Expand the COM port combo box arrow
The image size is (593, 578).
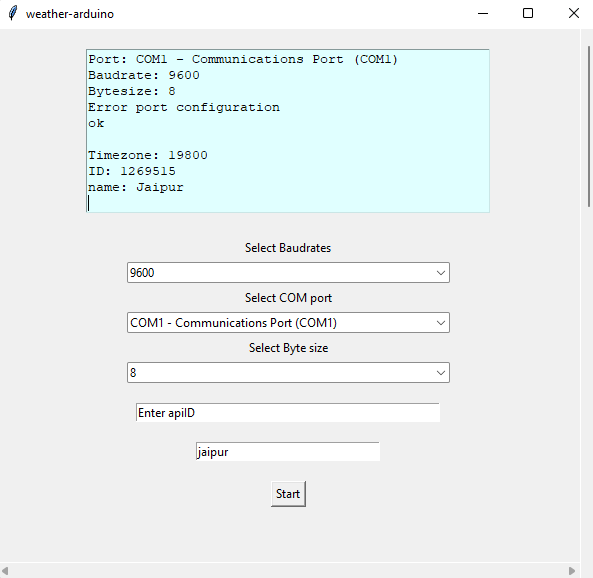(x=441, y=323)
